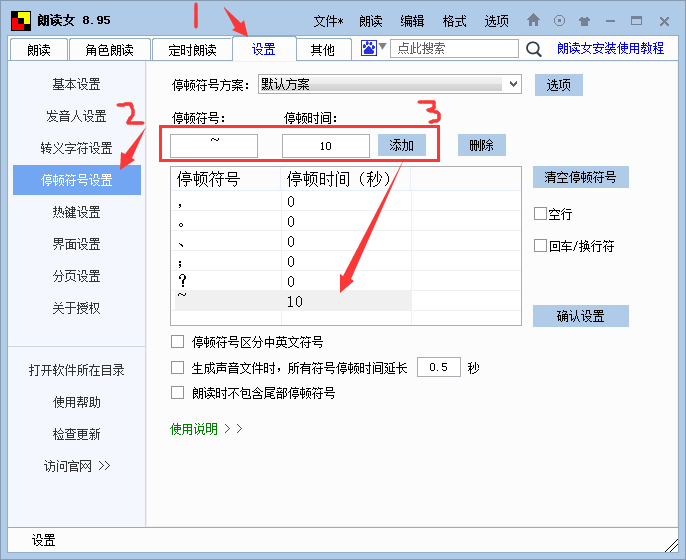Click the 清空停顿符号 button

[x=581, y=177]
